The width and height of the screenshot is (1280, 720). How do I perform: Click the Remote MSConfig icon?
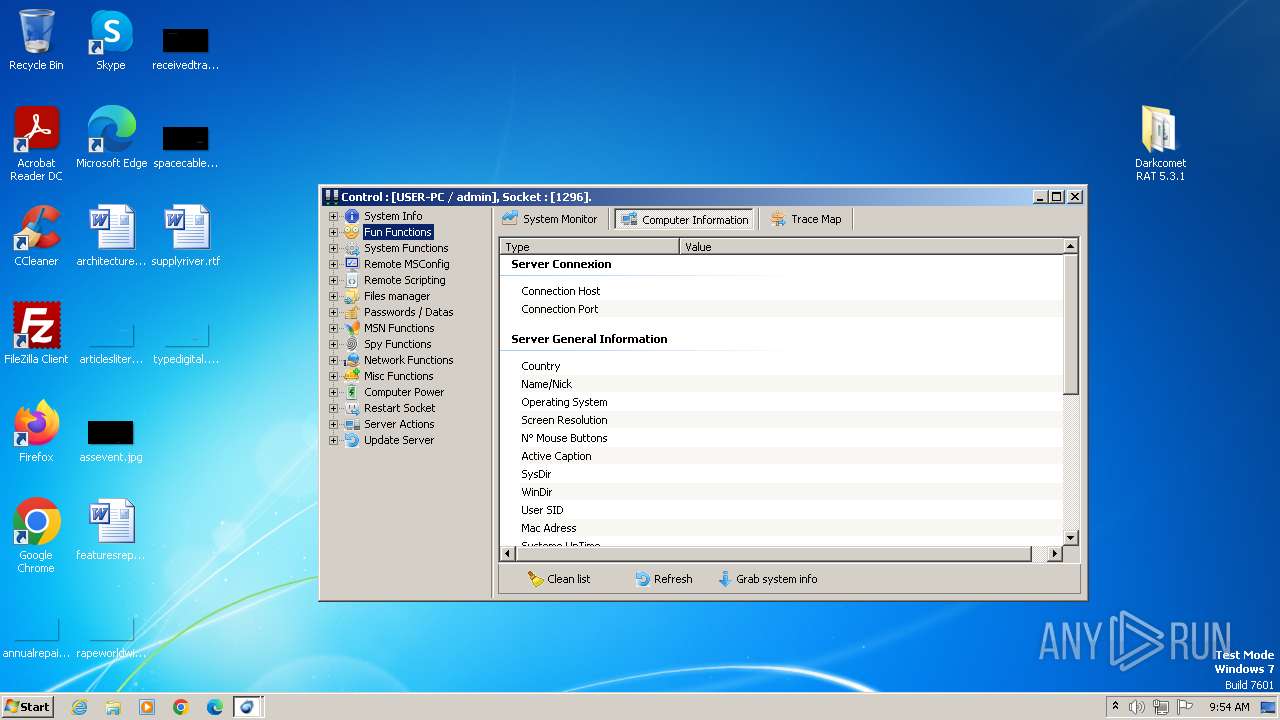coord(352,264)
